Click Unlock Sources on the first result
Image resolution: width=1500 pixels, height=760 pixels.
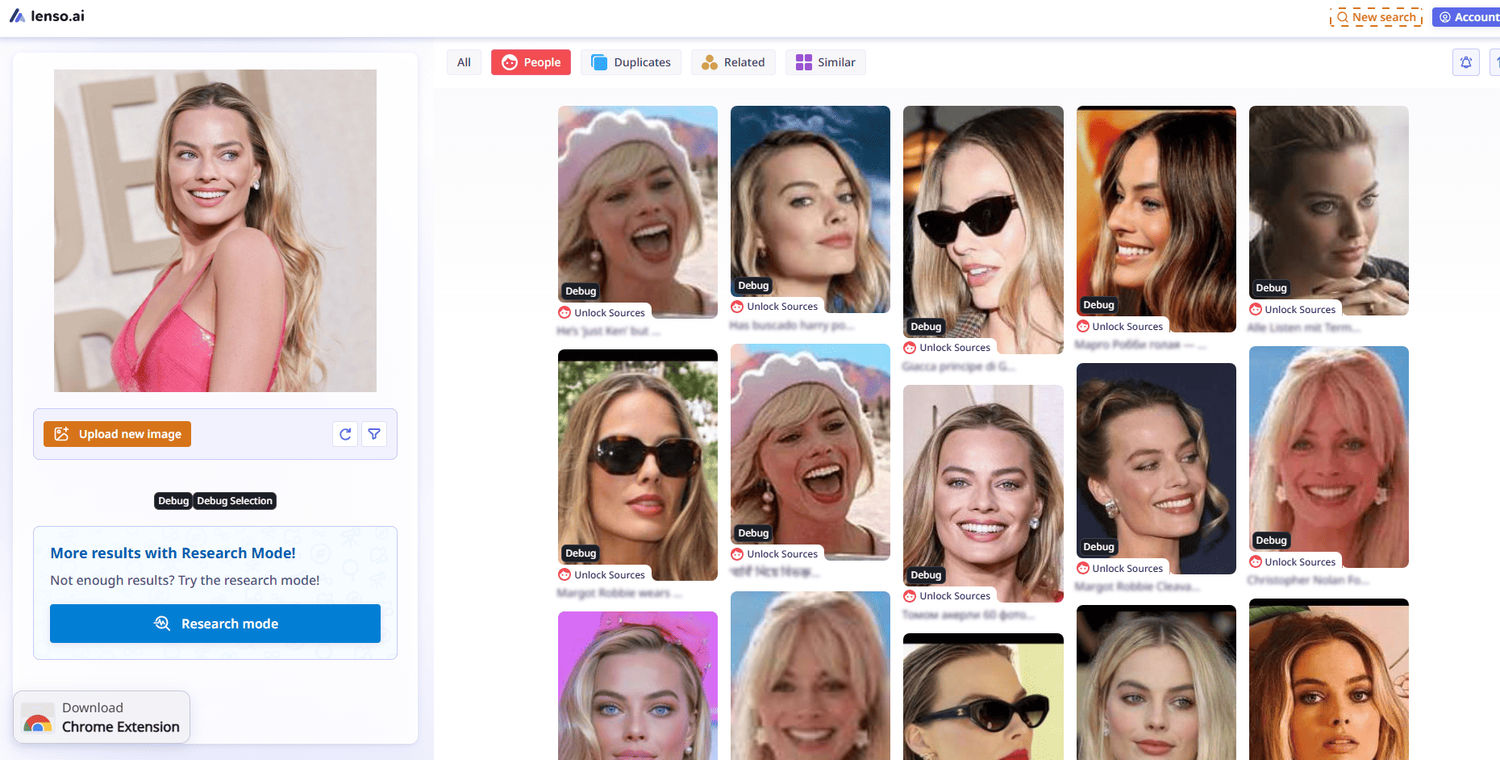(602, 312)
